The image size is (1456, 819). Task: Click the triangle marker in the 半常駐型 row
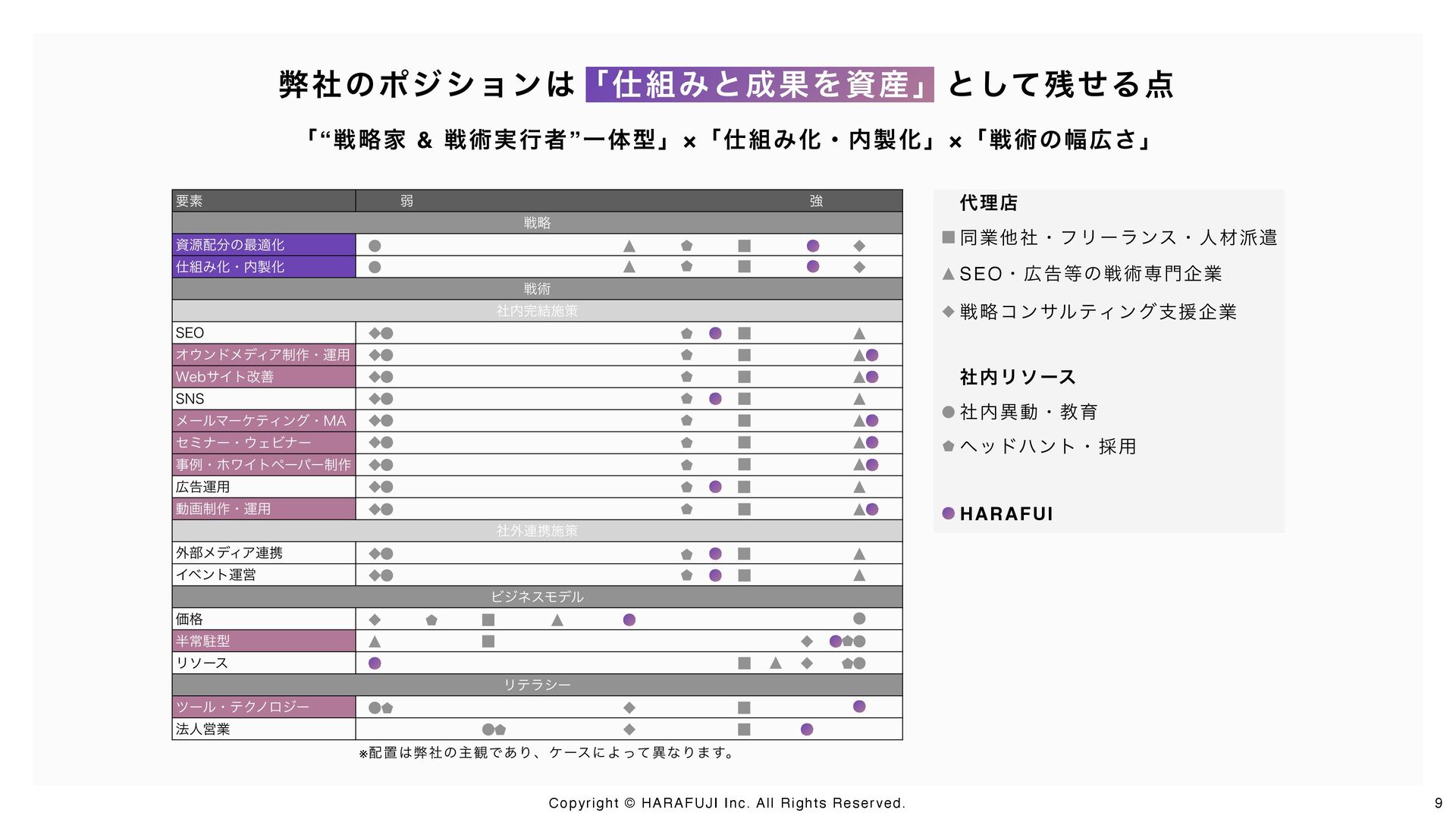(x=375, y=642)
